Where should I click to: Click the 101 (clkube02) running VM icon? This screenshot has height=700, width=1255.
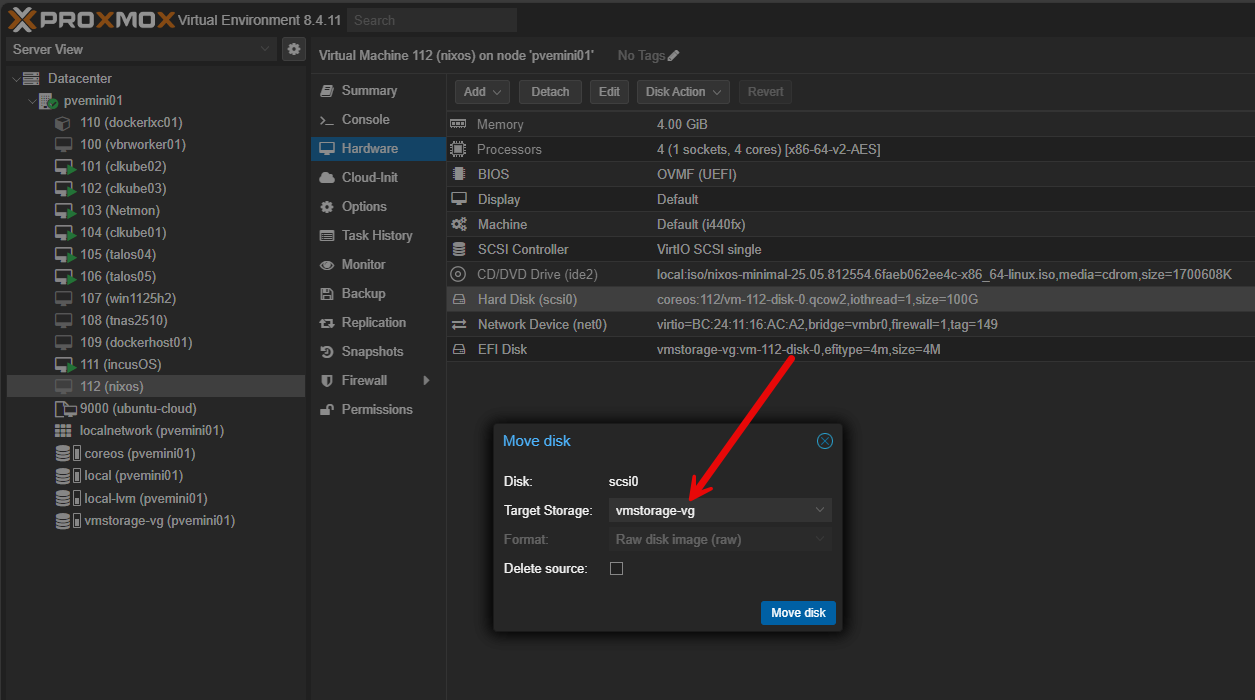tap(64, 167)
